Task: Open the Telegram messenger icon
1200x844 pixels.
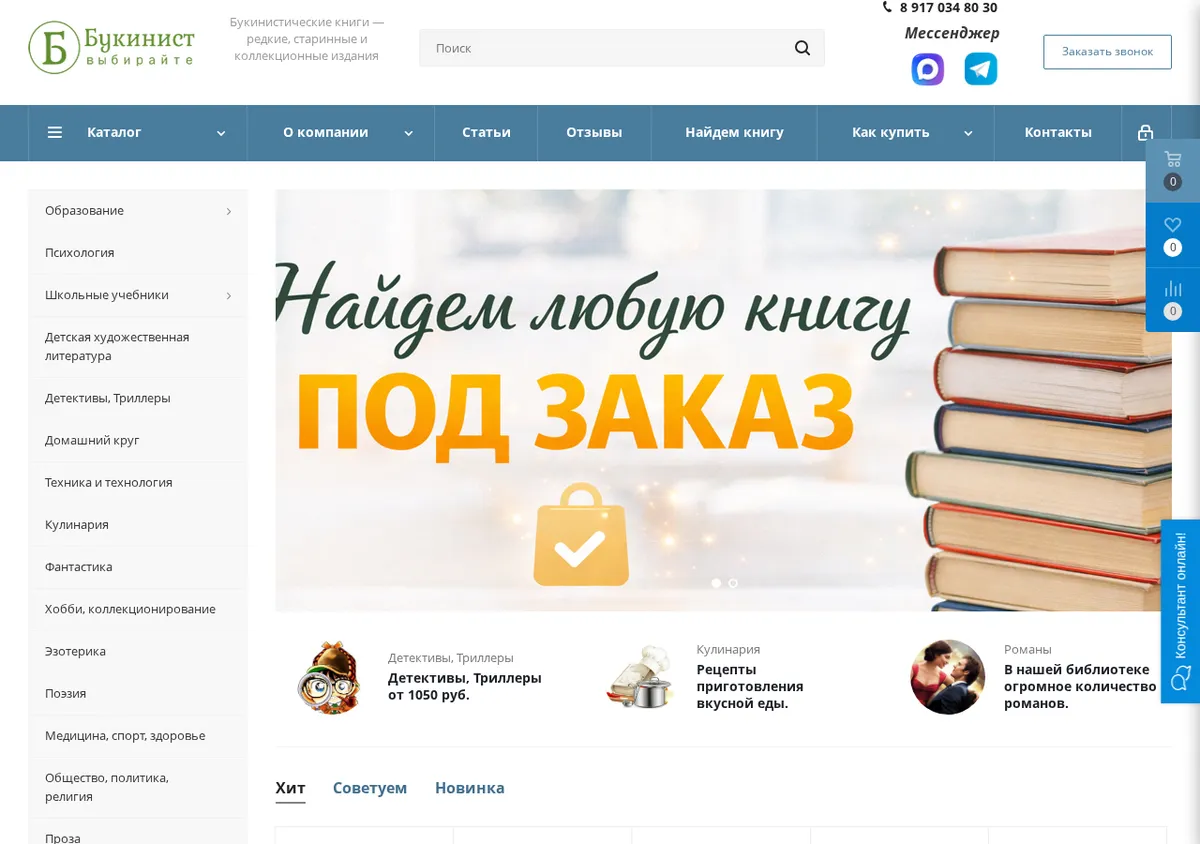Action: [980, 69]
